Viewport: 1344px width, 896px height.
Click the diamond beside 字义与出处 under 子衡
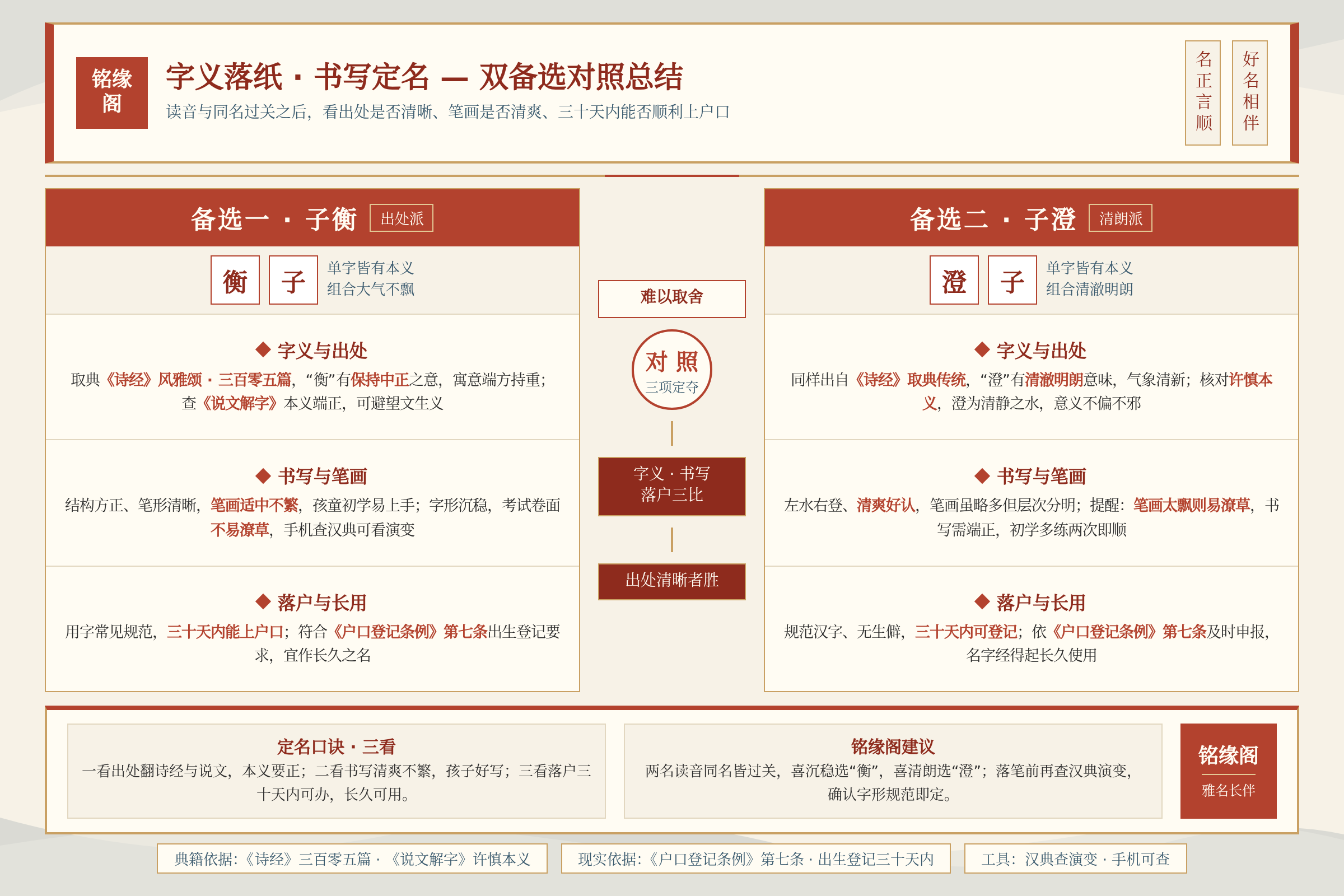(263, 349)
